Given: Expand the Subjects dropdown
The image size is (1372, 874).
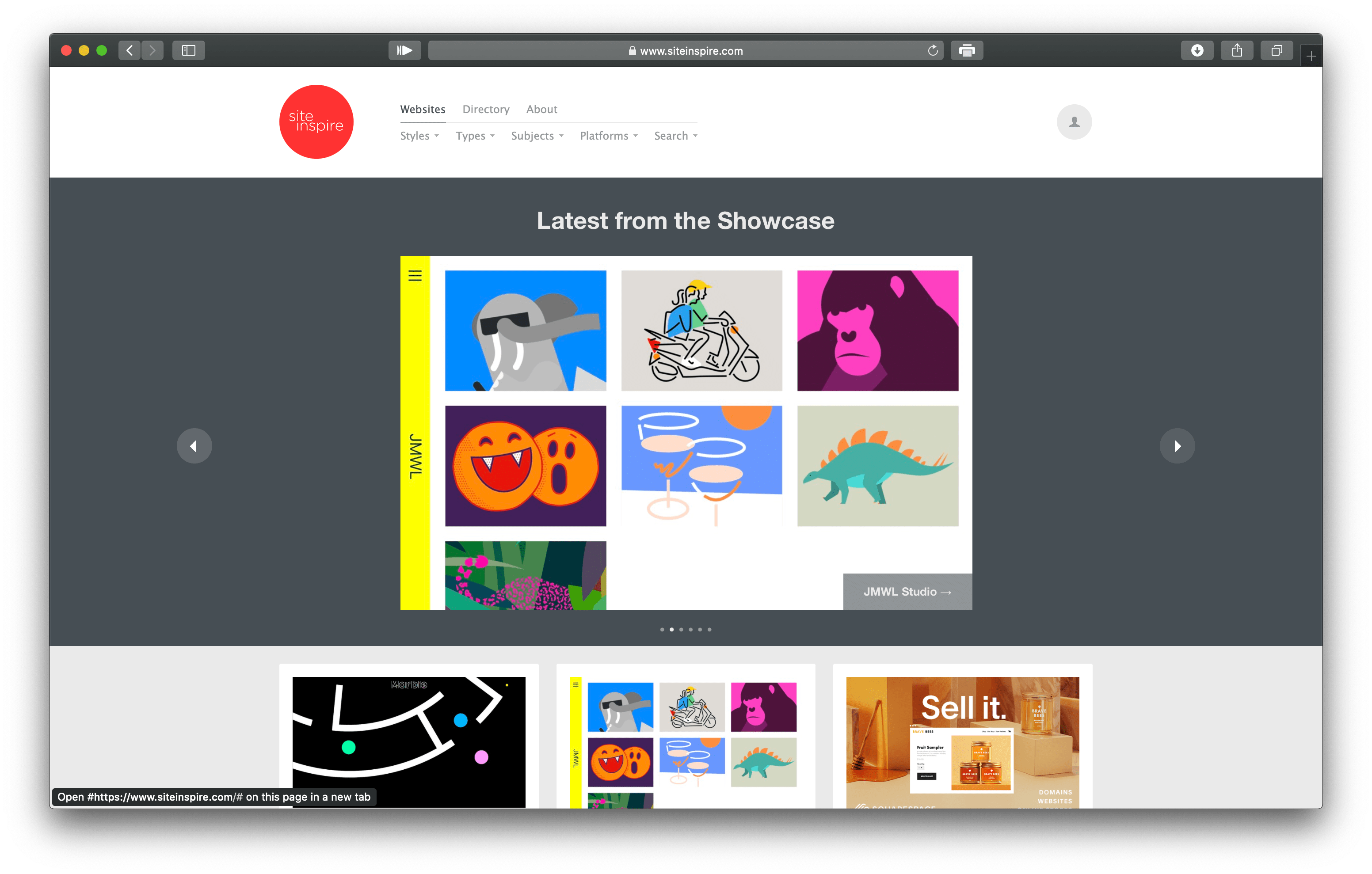Looking at the screenshot, I should [537, 136].
